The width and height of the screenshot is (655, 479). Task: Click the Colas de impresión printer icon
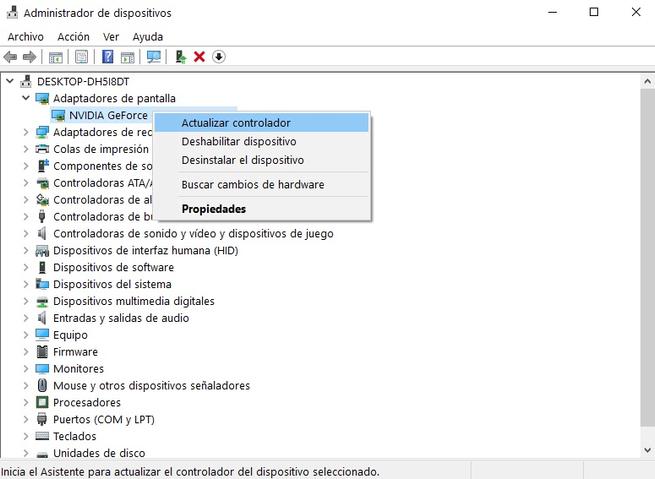42,149
